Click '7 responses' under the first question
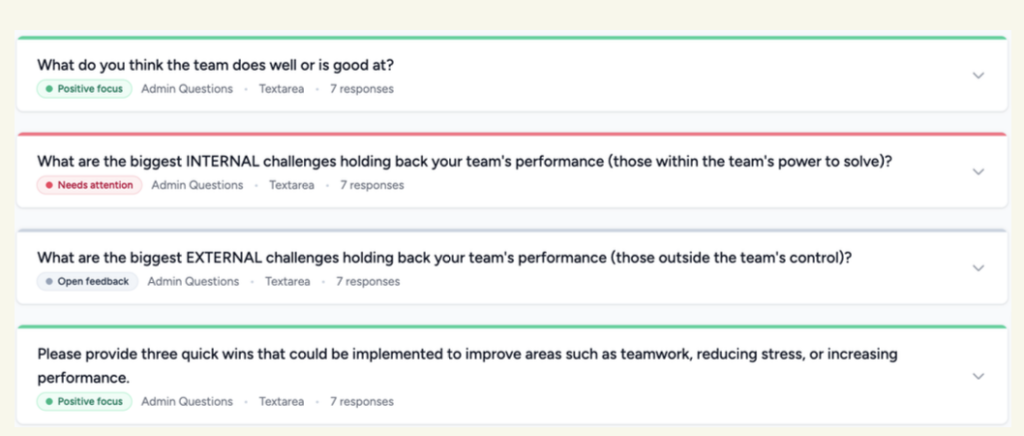 (361, 89)
